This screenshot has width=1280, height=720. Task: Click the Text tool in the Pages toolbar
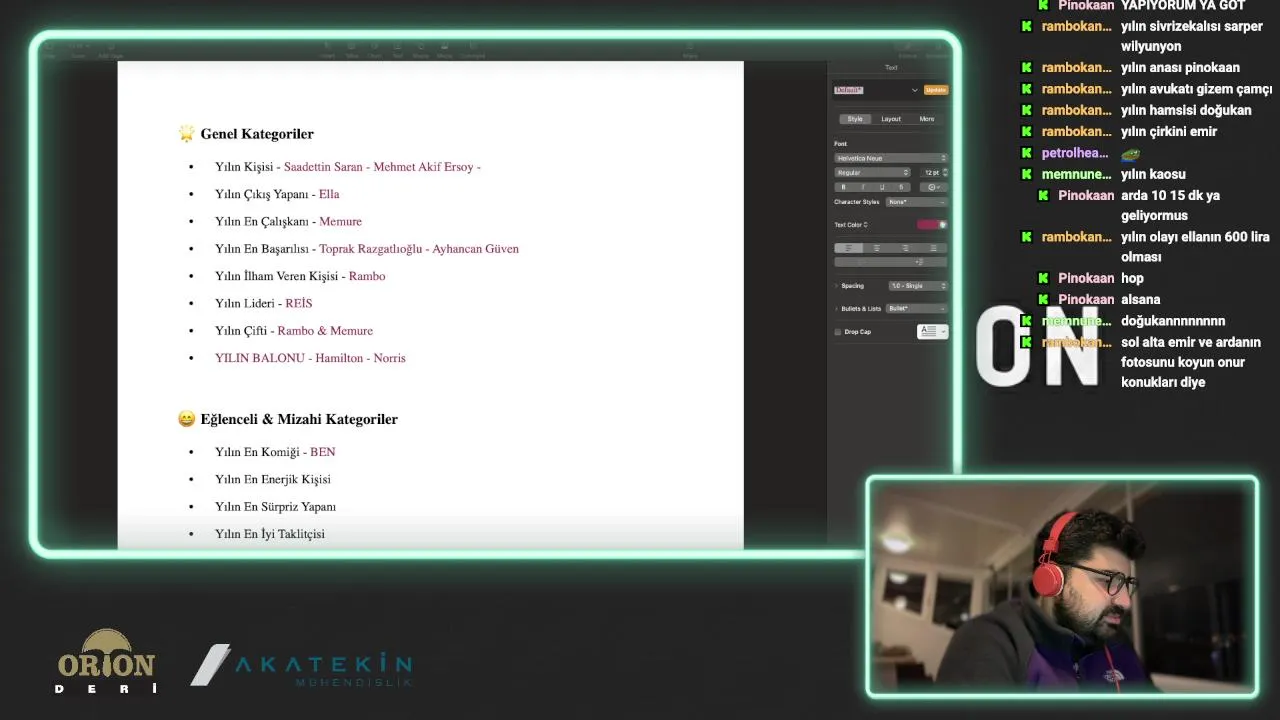397,50
